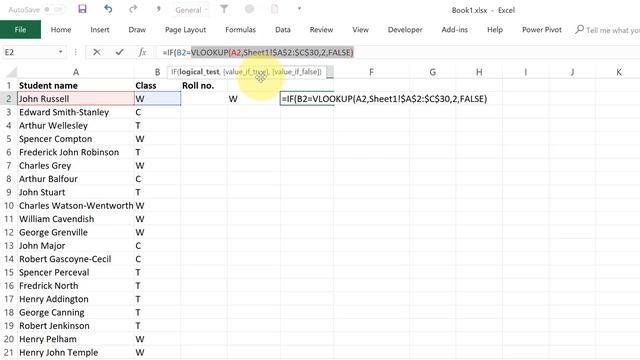Screen dimensions: 640x360
Task: Select the cell 'Robert Gascoyne-Cecil'
Action: coord(76,259)
